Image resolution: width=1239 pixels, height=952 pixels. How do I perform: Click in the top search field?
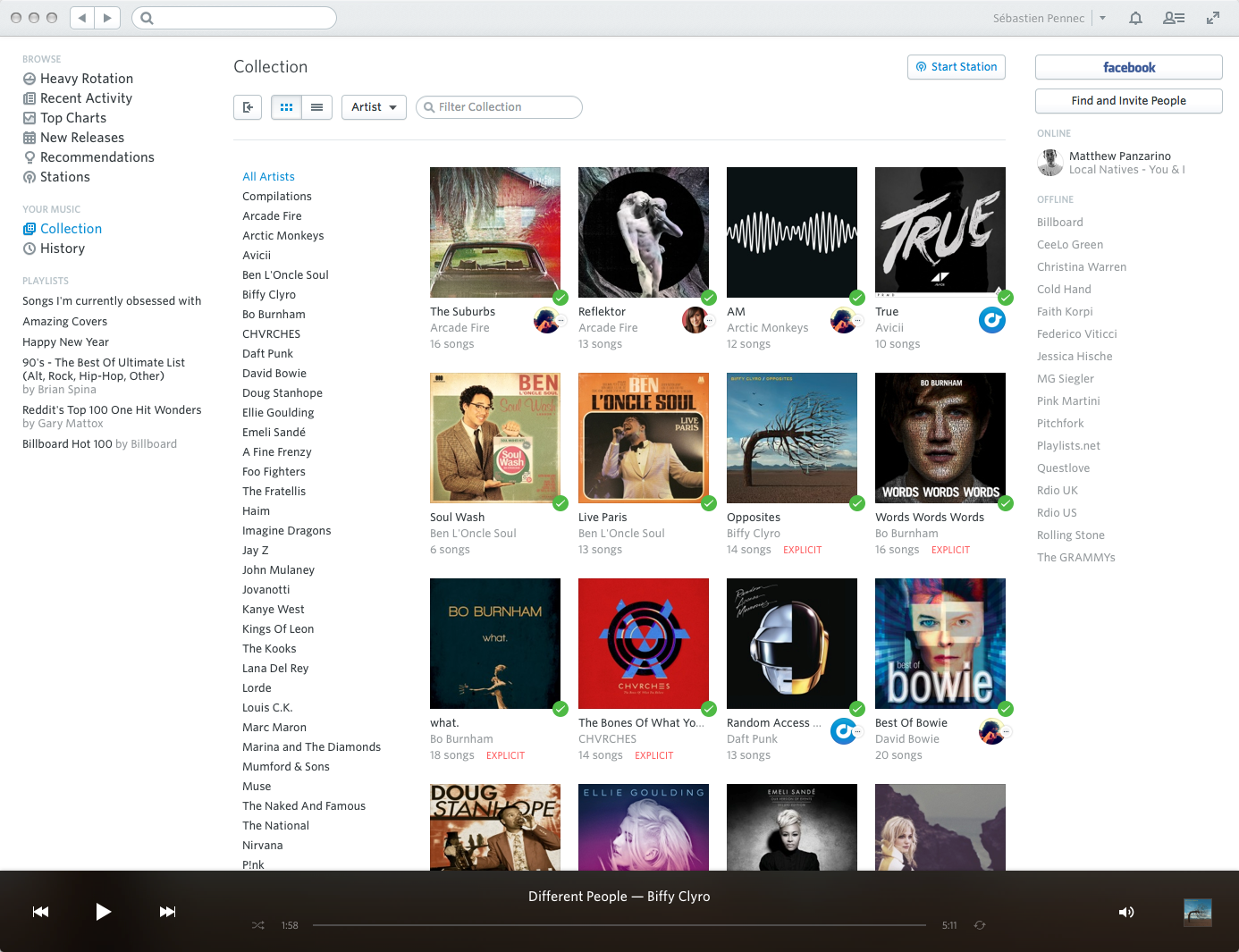click(234, 18)
